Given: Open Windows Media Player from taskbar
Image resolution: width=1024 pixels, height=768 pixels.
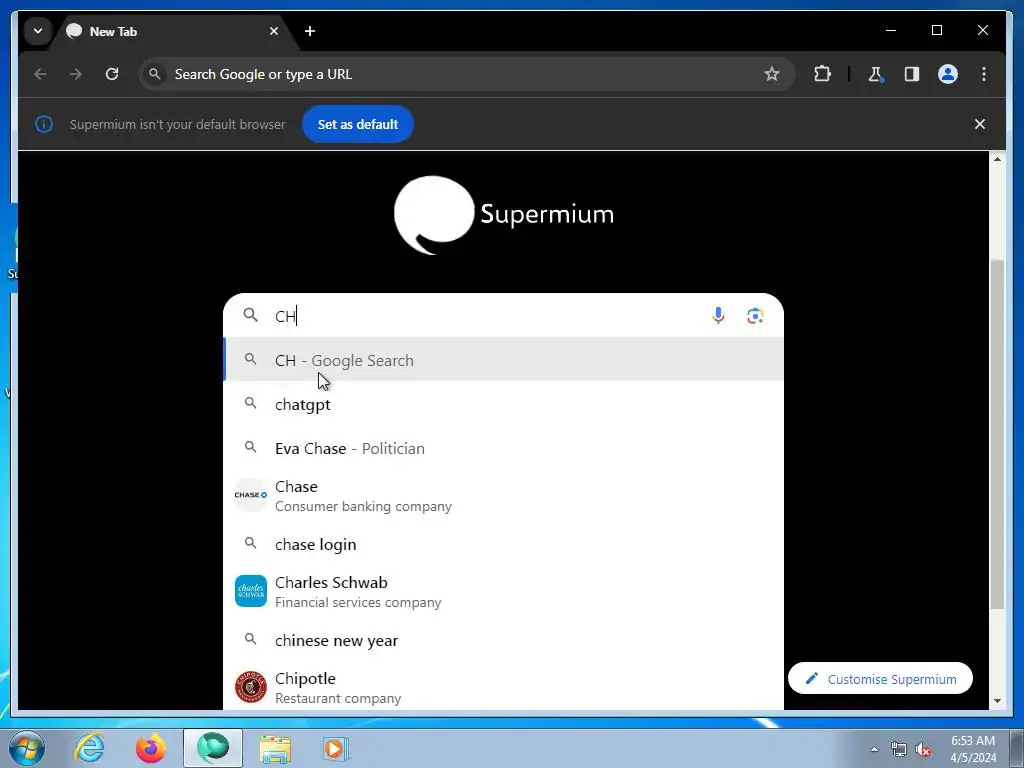Looking at the screenshot, I should click(x=336, y=749).
